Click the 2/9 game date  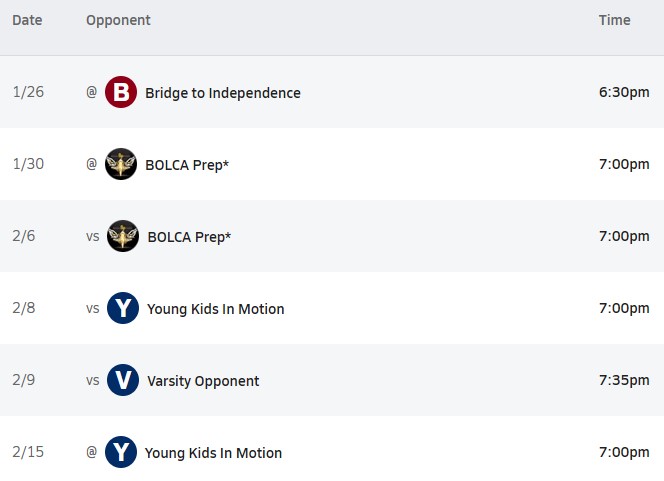(24, 381)
